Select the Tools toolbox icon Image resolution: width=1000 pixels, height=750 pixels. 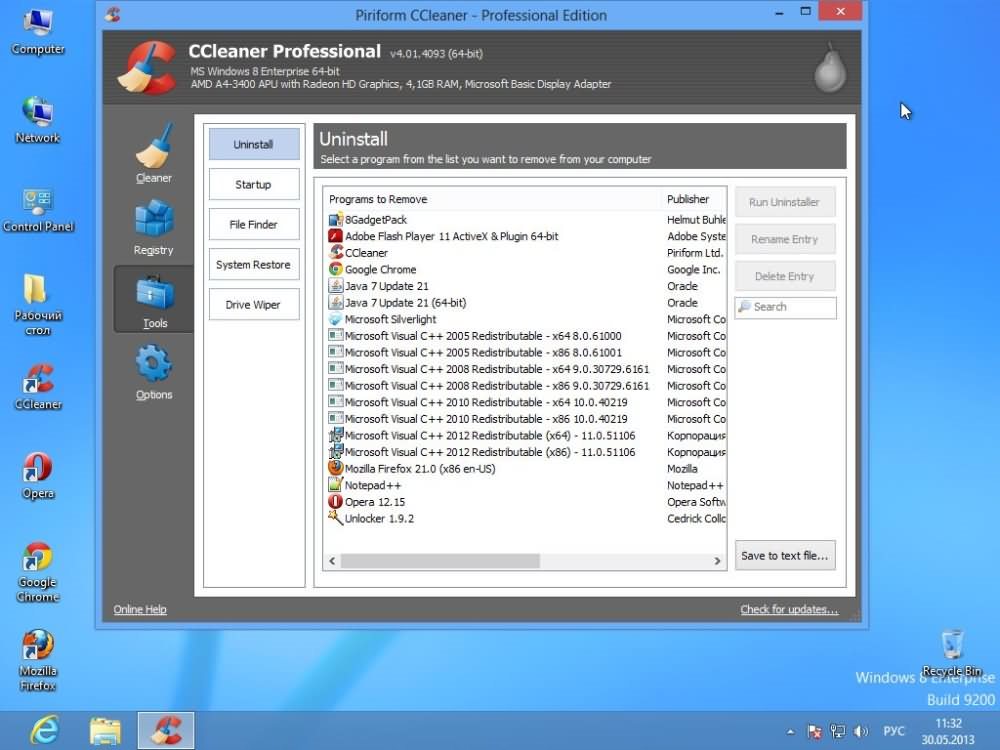tap(154, 298)
